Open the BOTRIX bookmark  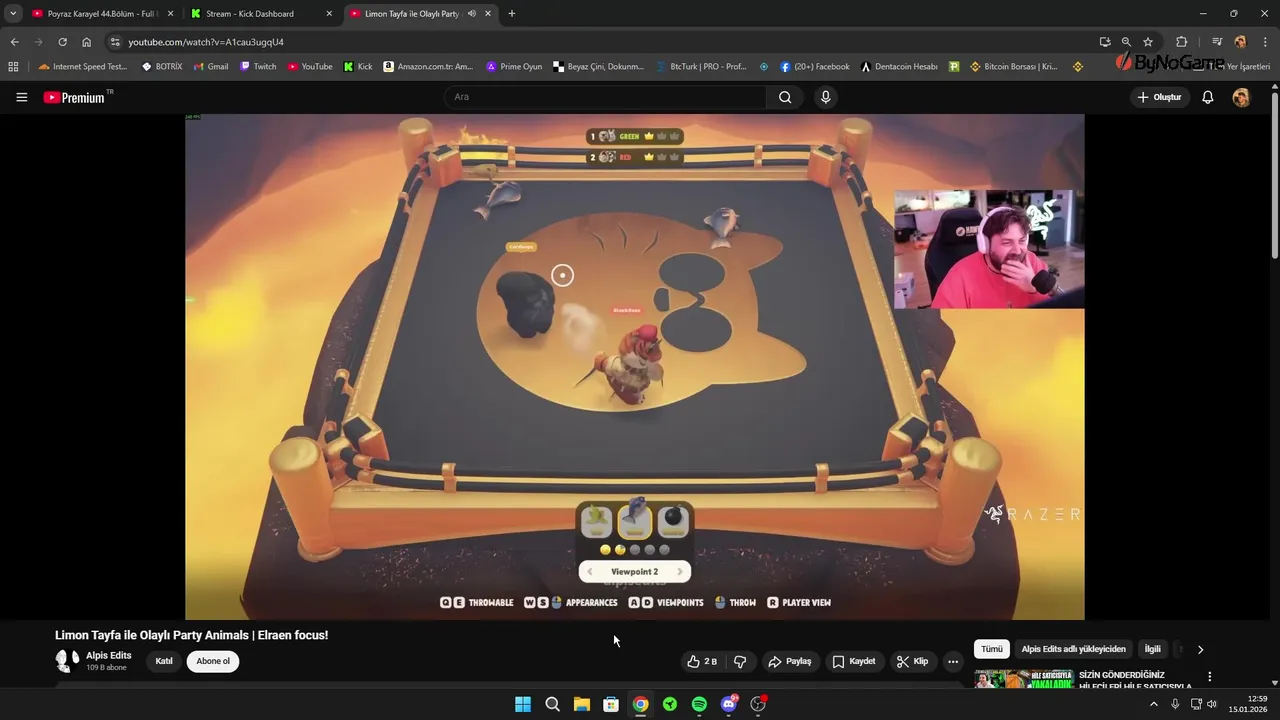162,67
